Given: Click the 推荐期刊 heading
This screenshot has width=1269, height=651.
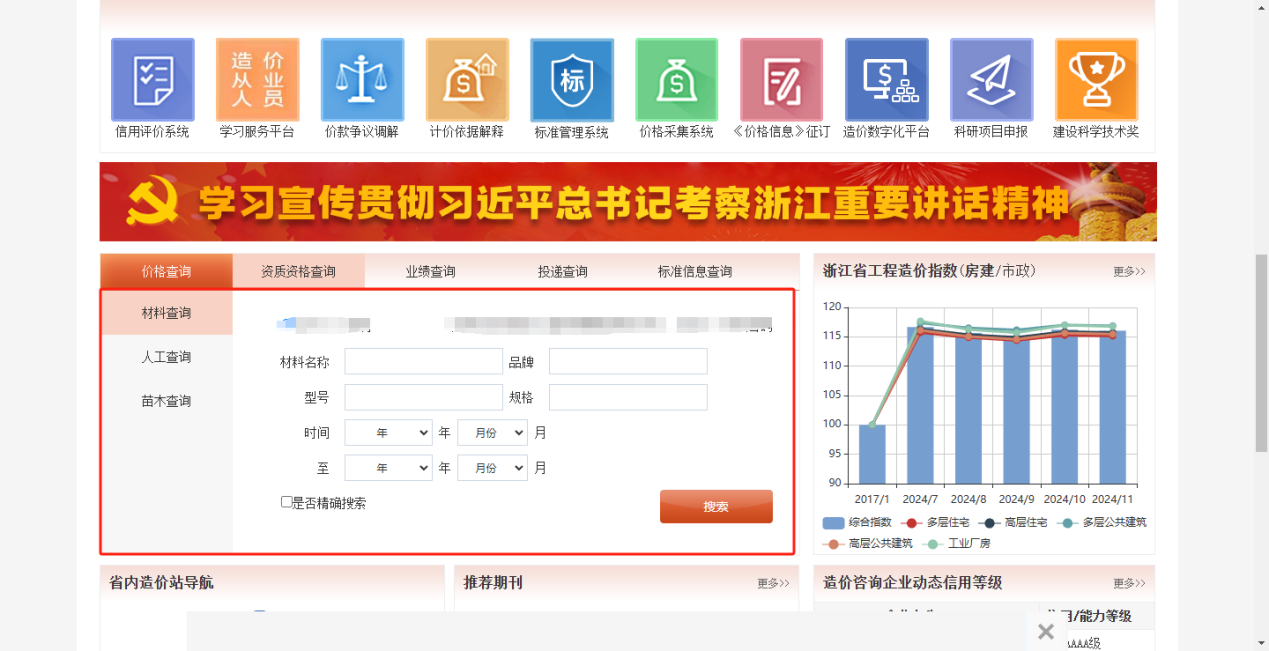Looking at the screenshot, I should tap(493, 582).
